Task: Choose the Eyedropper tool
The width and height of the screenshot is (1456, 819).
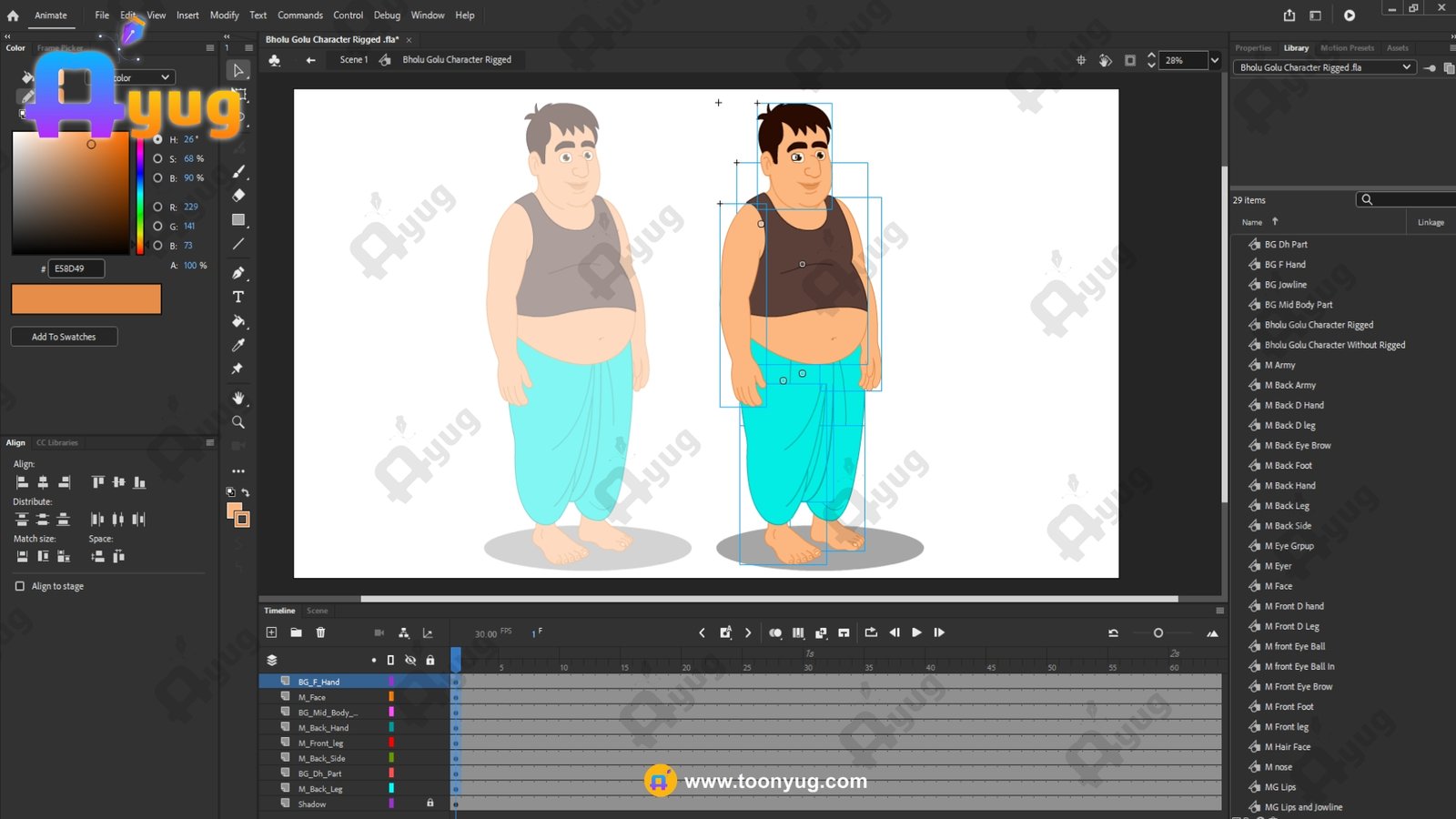Action: point(238,345)
